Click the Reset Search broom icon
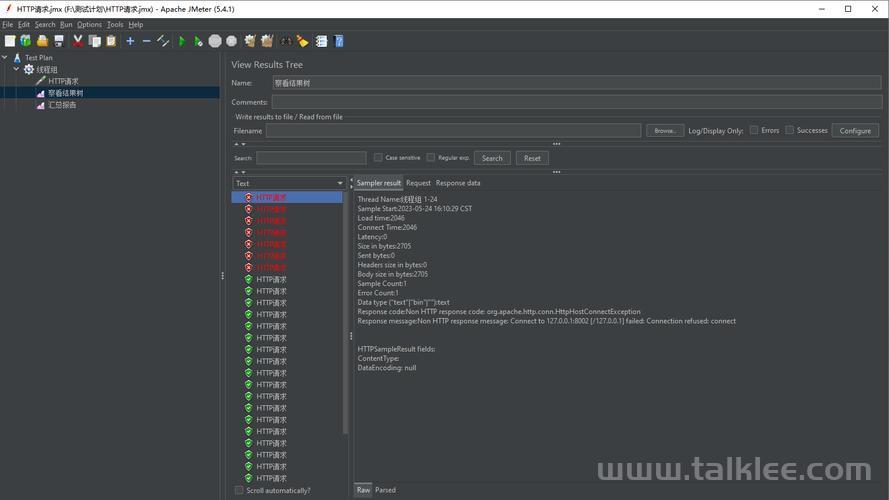Viewport: 889px width, 500px height. click(302, 41)
